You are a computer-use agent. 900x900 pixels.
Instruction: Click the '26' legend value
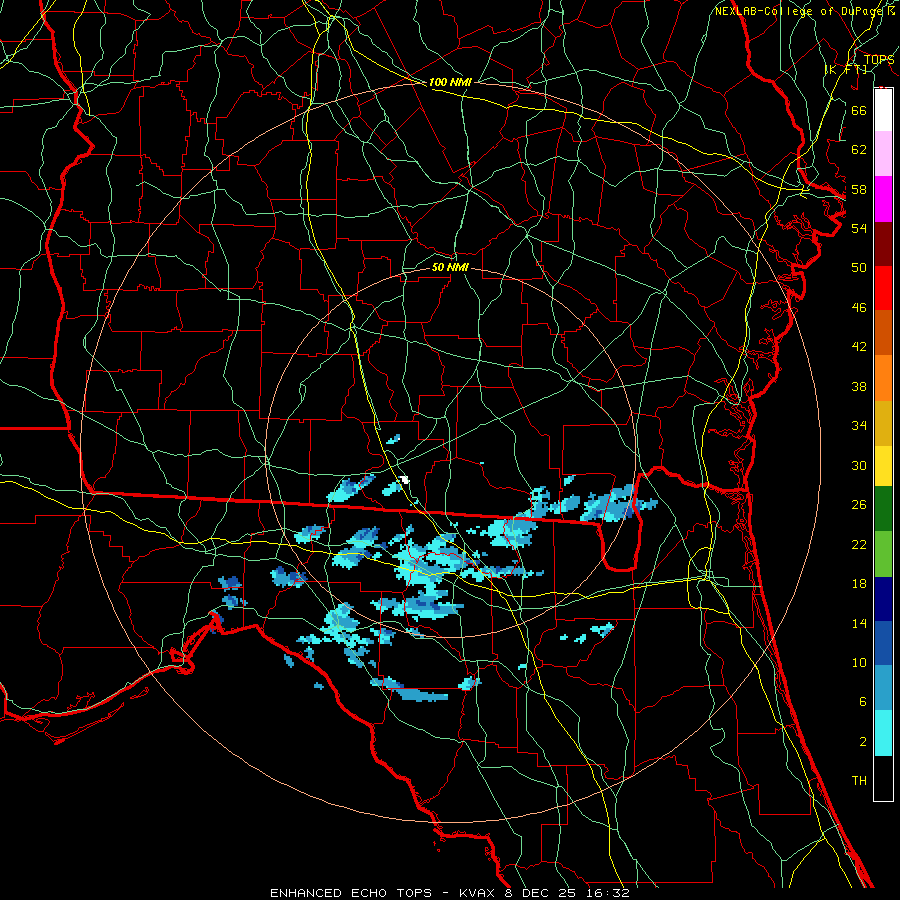click(859, 505)
